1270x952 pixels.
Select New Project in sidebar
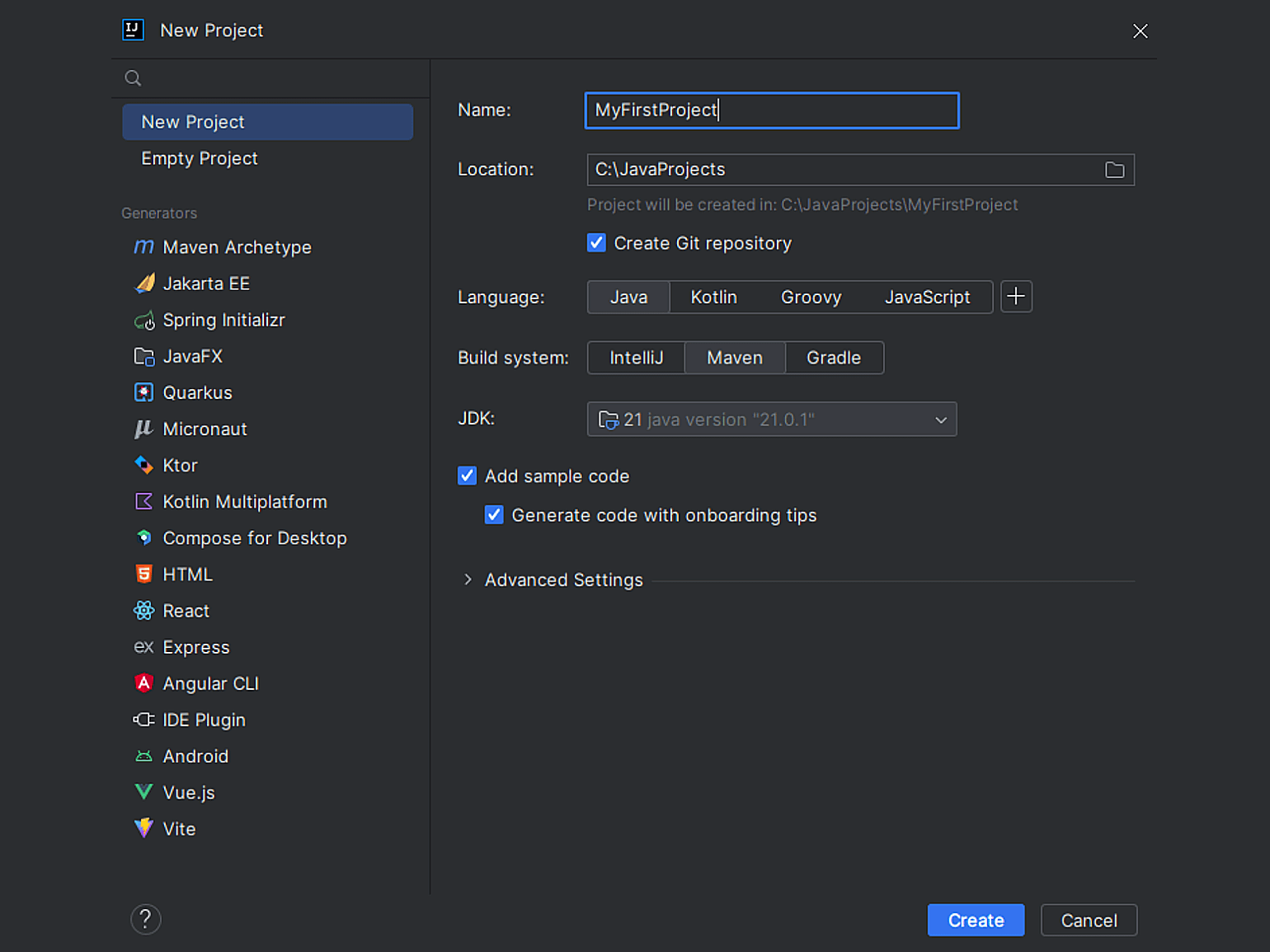pos(267,122)
